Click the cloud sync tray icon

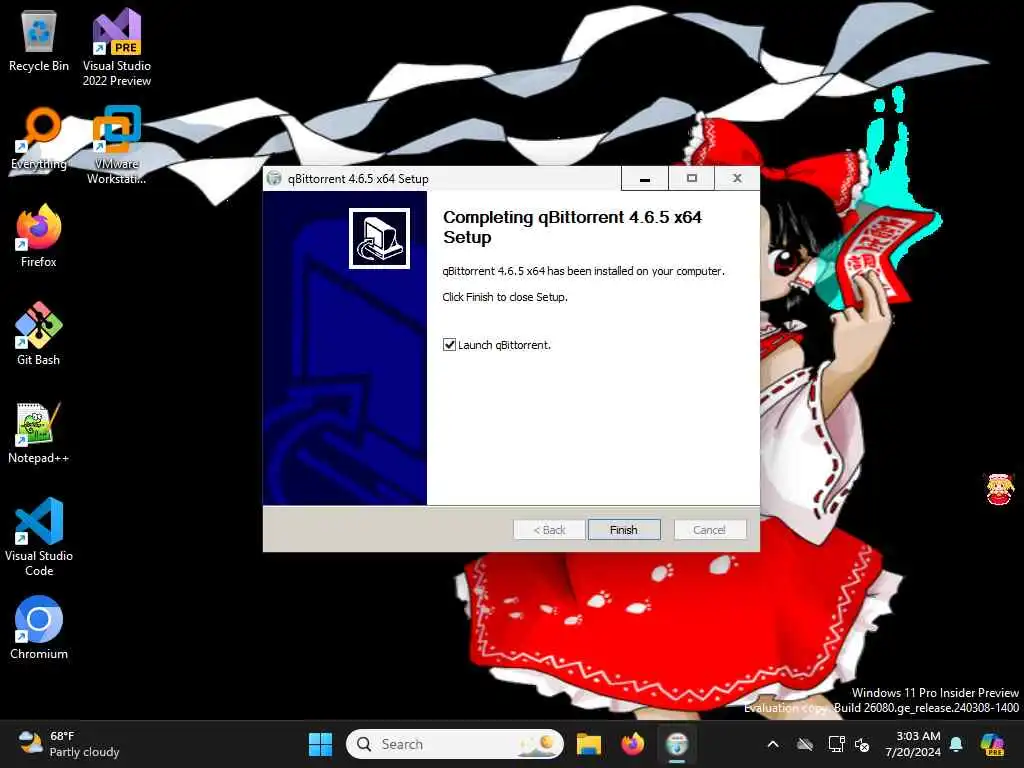pos(805,744)
